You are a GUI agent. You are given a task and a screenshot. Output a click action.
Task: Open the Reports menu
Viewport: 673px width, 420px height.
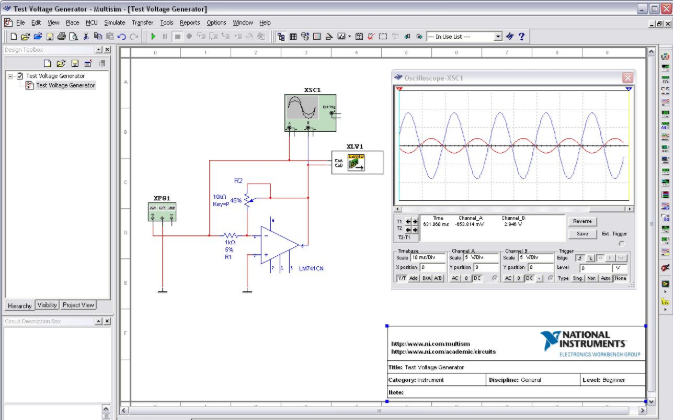click(x=190, y=23)
